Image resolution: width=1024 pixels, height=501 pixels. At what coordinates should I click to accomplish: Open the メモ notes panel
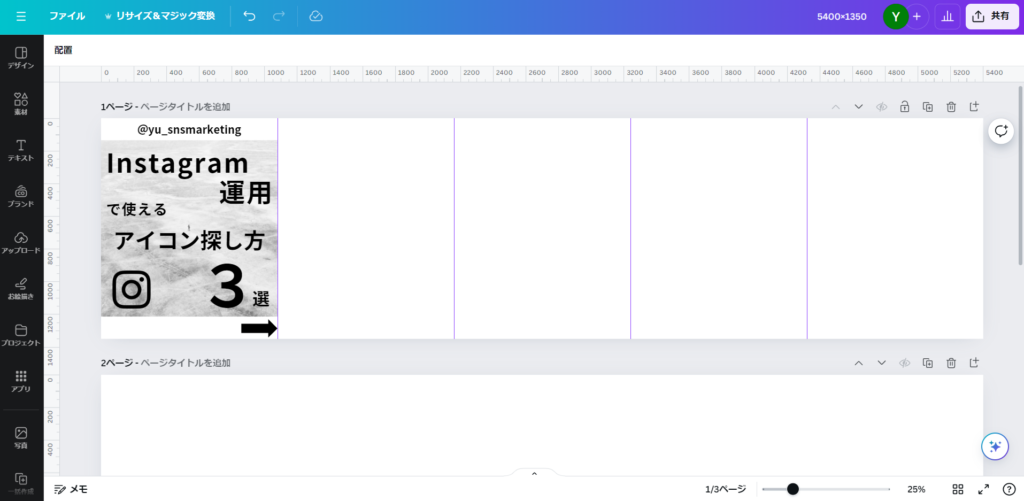point(71,489)
